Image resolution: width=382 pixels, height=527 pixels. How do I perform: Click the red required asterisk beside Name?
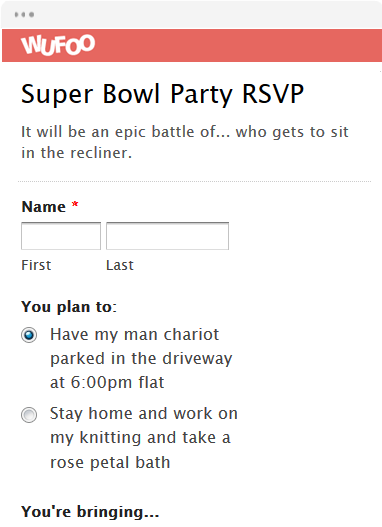tap(75, 204)
